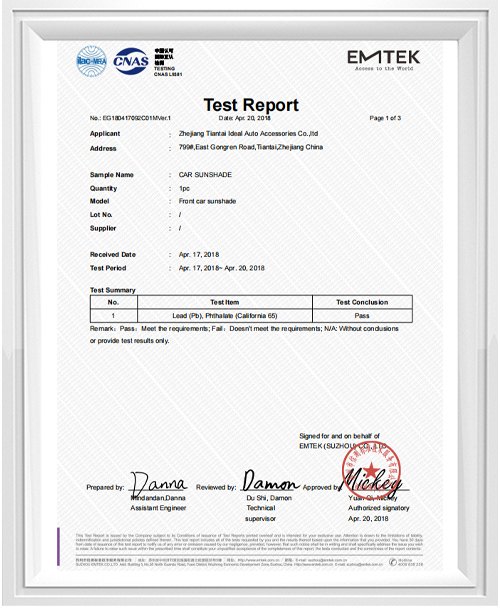Click the 'Sample Name' label
The height and width of the screenshot is (608, 500).
(x=112, y=174)
